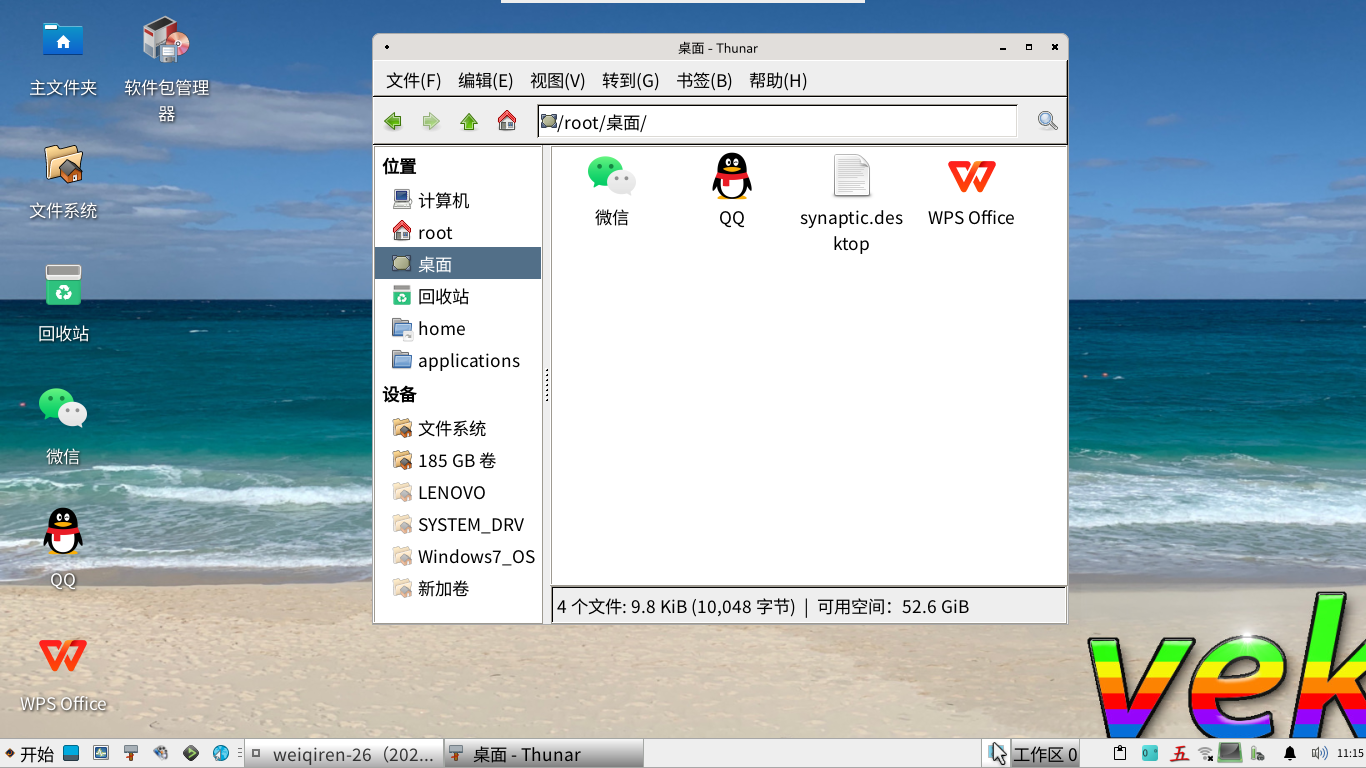Go up to the parent folder
The height and width of the screenshot is (768, 1366).
click(x=469, y=121)
